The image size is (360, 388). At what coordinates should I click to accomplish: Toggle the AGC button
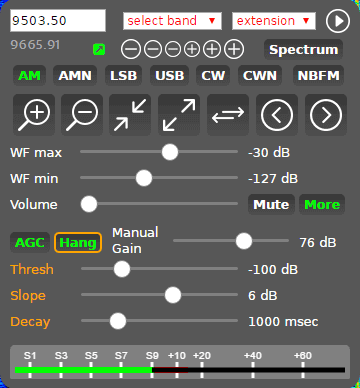[30, 243]
